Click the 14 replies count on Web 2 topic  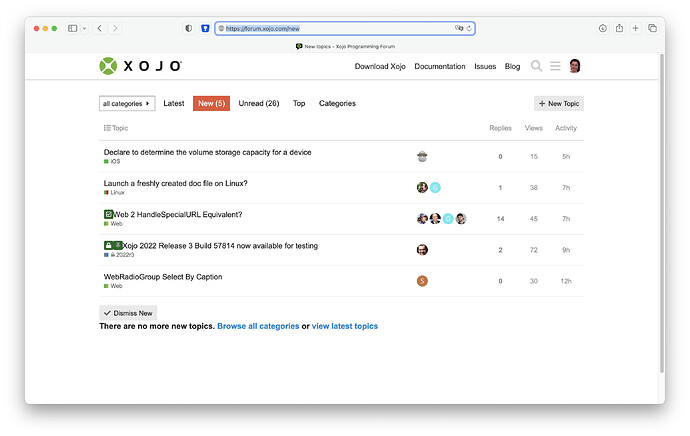[500, 219]
